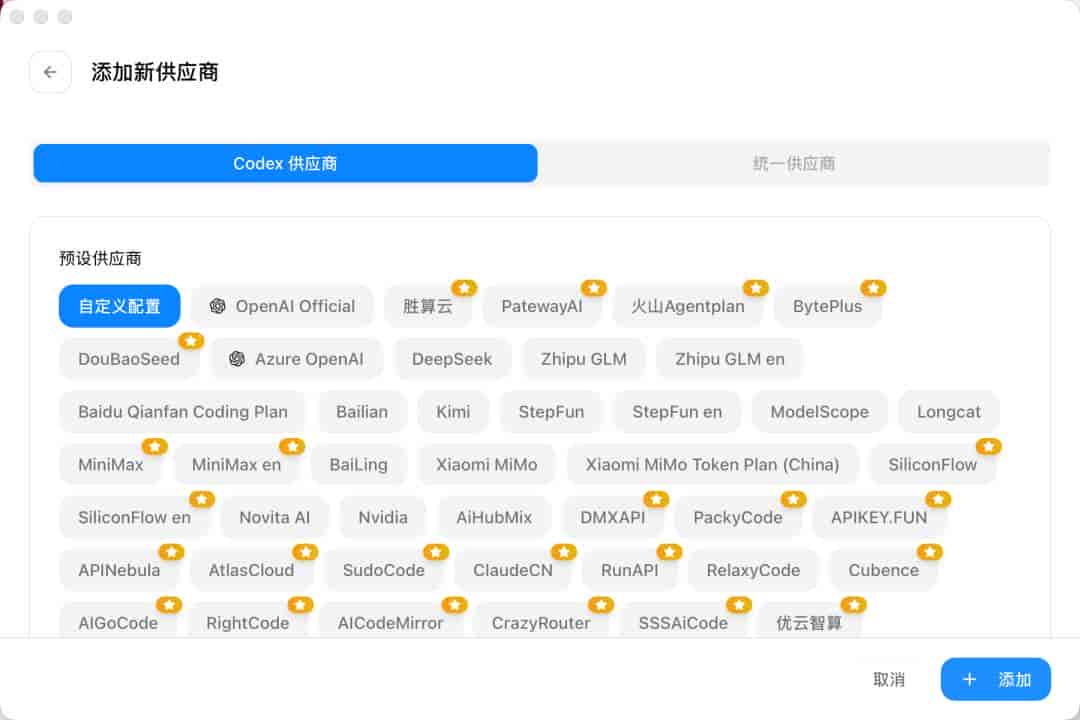Select MiniMax en preset

click(x=236, y=464)
